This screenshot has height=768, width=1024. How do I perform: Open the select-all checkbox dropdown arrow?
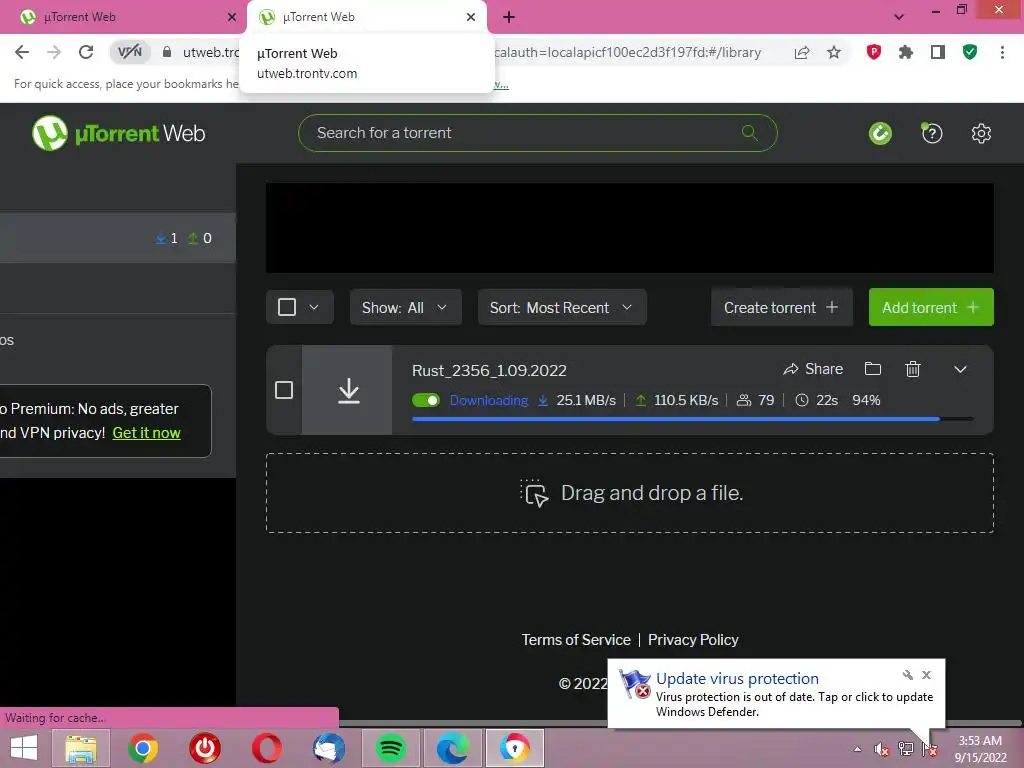click(x=314, y=307)
